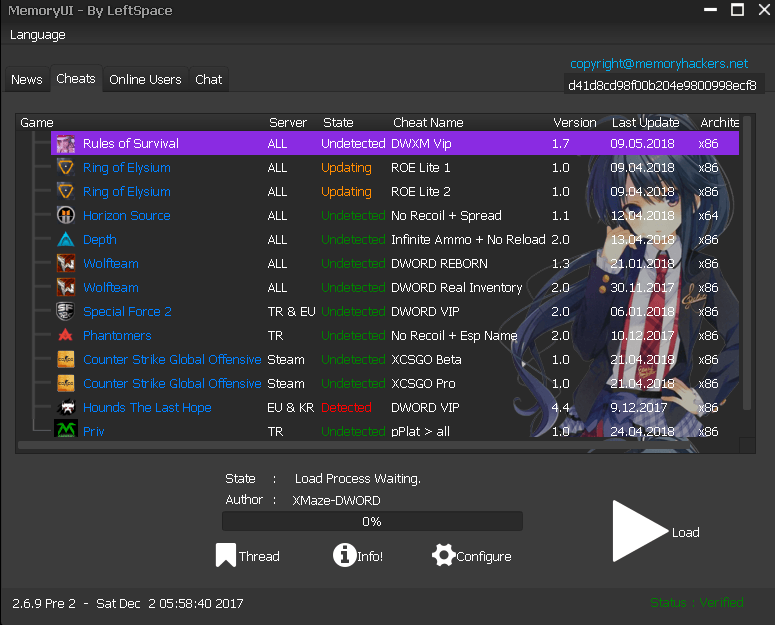Click the 0% load progress bar

tap(372, 521)
